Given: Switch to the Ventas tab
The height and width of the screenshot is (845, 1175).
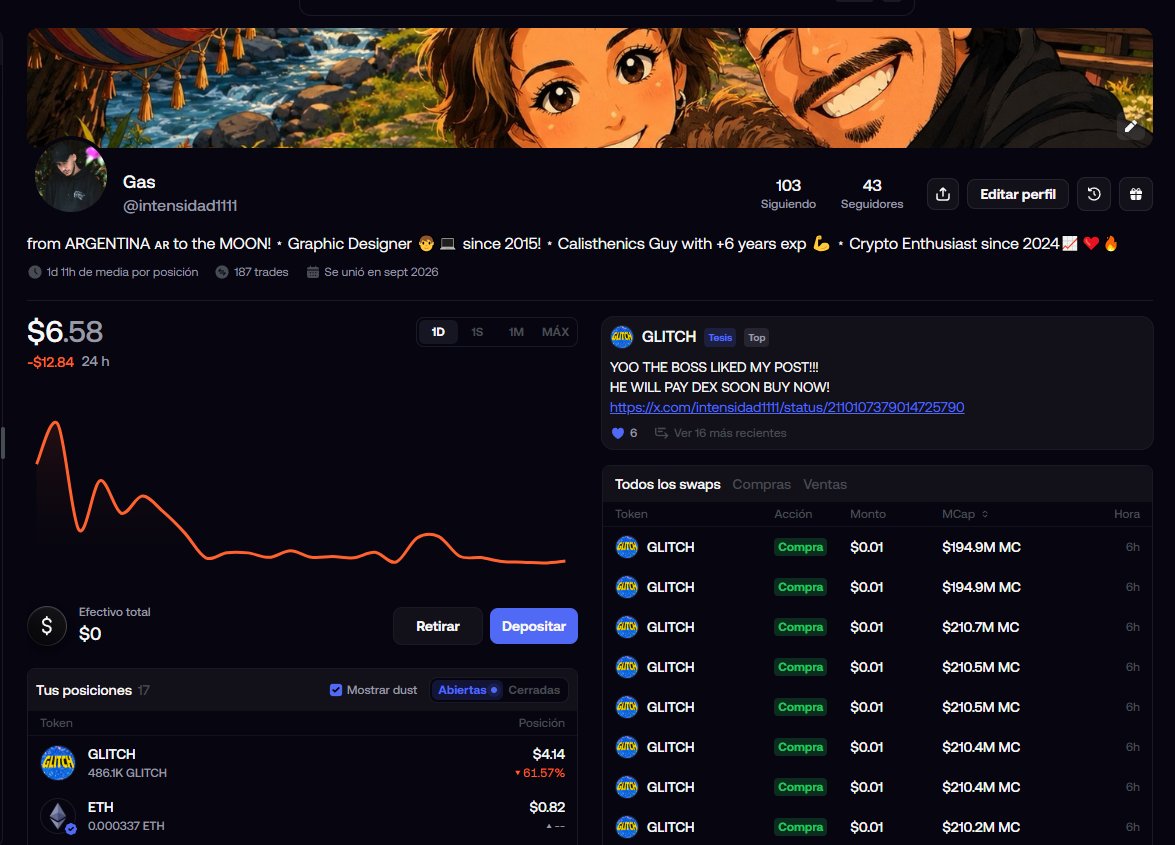Looking at the screenshot, I should click(825, 485).
